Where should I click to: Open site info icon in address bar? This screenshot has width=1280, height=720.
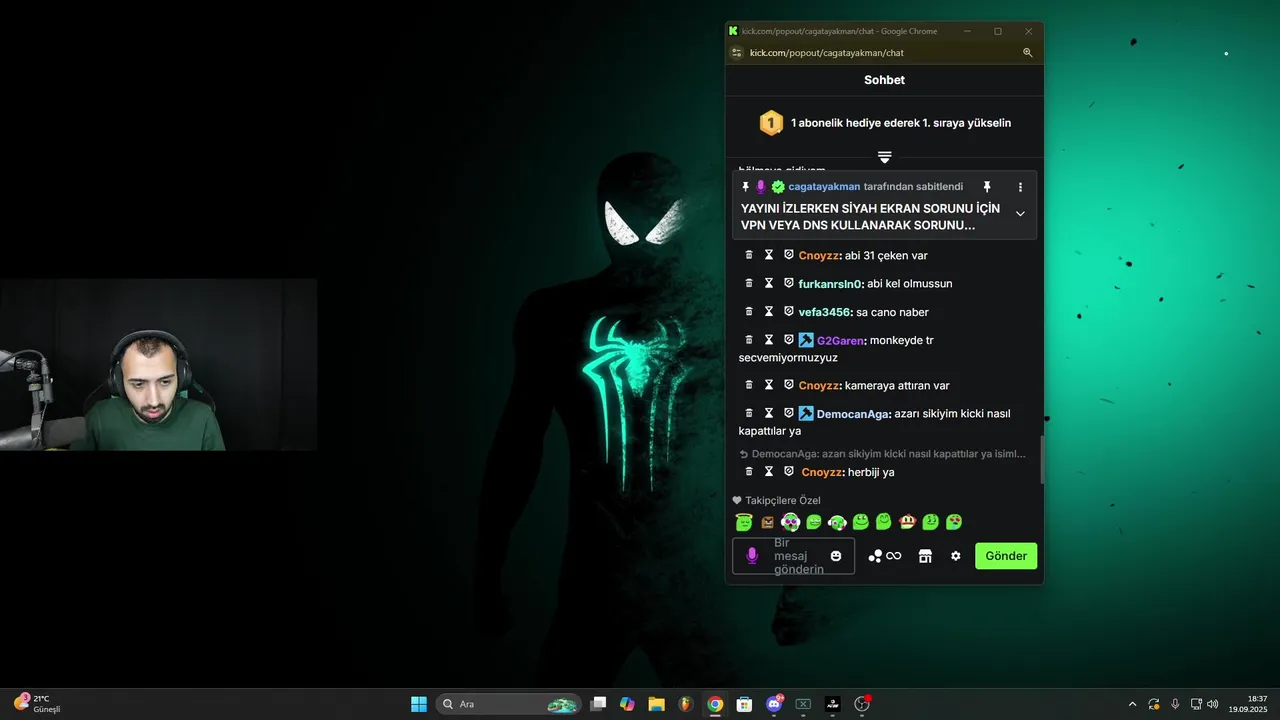point(737,53)
